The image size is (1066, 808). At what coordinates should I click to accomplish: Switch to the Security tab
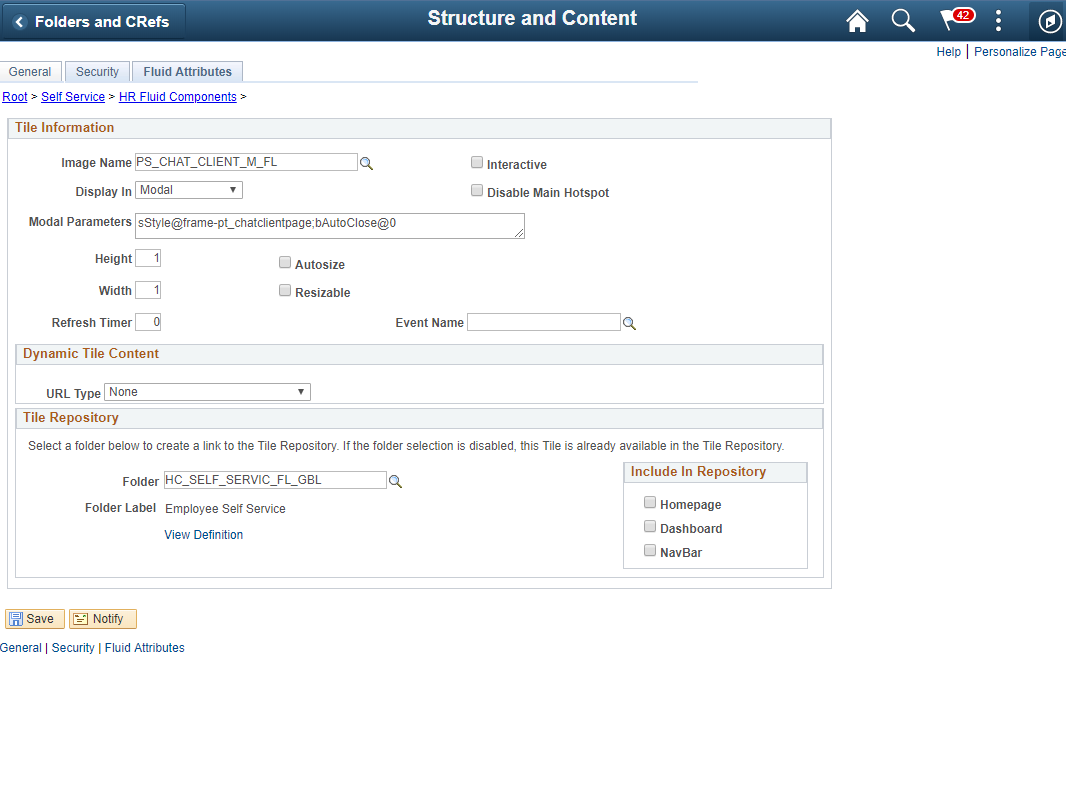[x=97, y=71]
